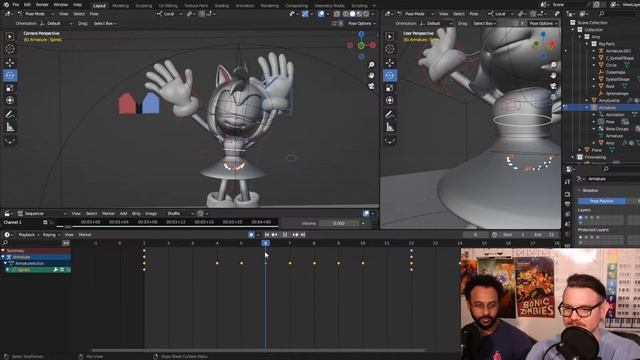Collapse the Skeleton panel
The width and height of the screenshot is (640, 360).
580,191
